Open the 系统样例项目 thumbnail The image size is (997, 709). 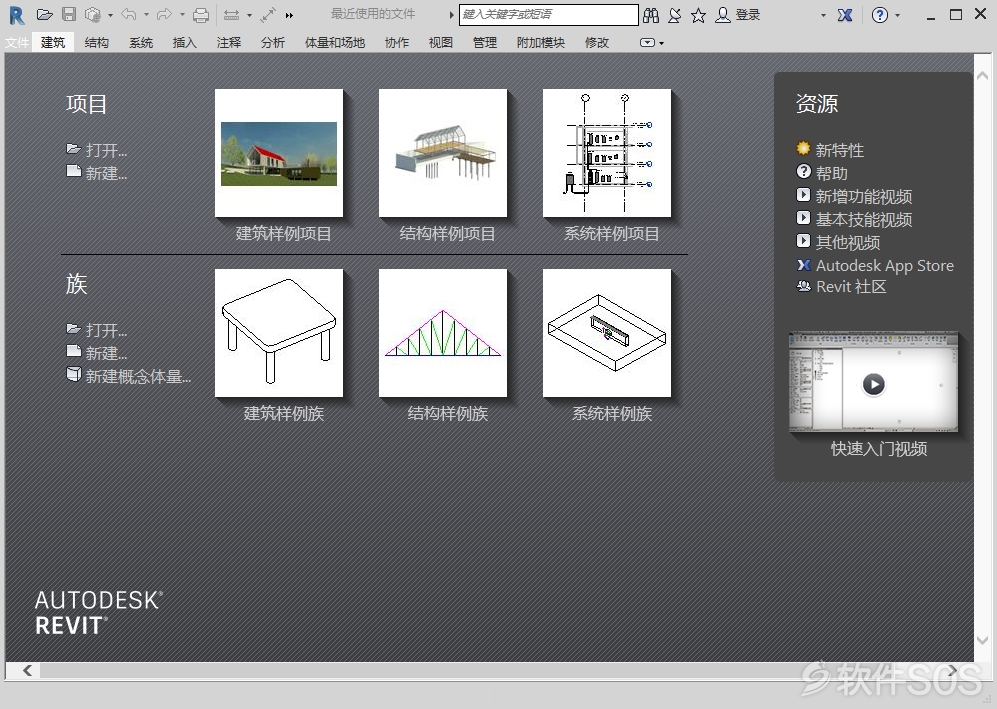[607, 153]
